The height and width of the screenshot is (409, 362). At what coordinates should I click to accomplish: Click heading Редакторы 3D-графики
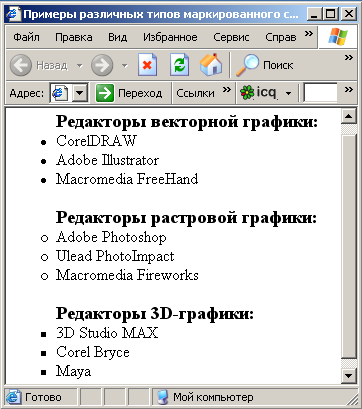pyautogui.click(x=155, y=313)
